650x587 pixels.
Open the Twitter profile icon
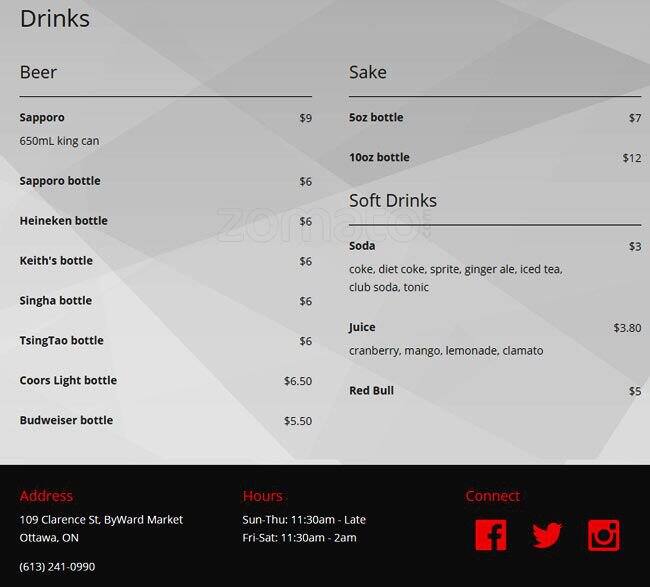pos(547,535)
